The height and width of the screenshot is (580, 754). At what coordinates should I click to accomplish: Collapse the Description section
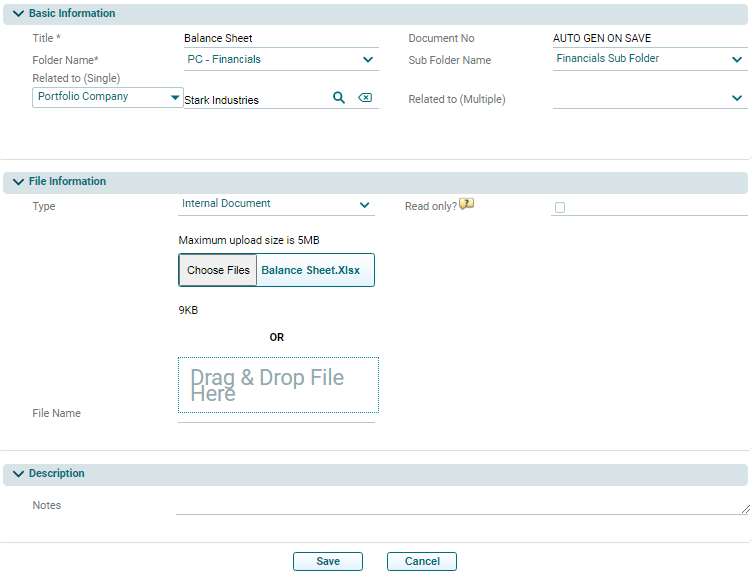(x=18, y=474)
